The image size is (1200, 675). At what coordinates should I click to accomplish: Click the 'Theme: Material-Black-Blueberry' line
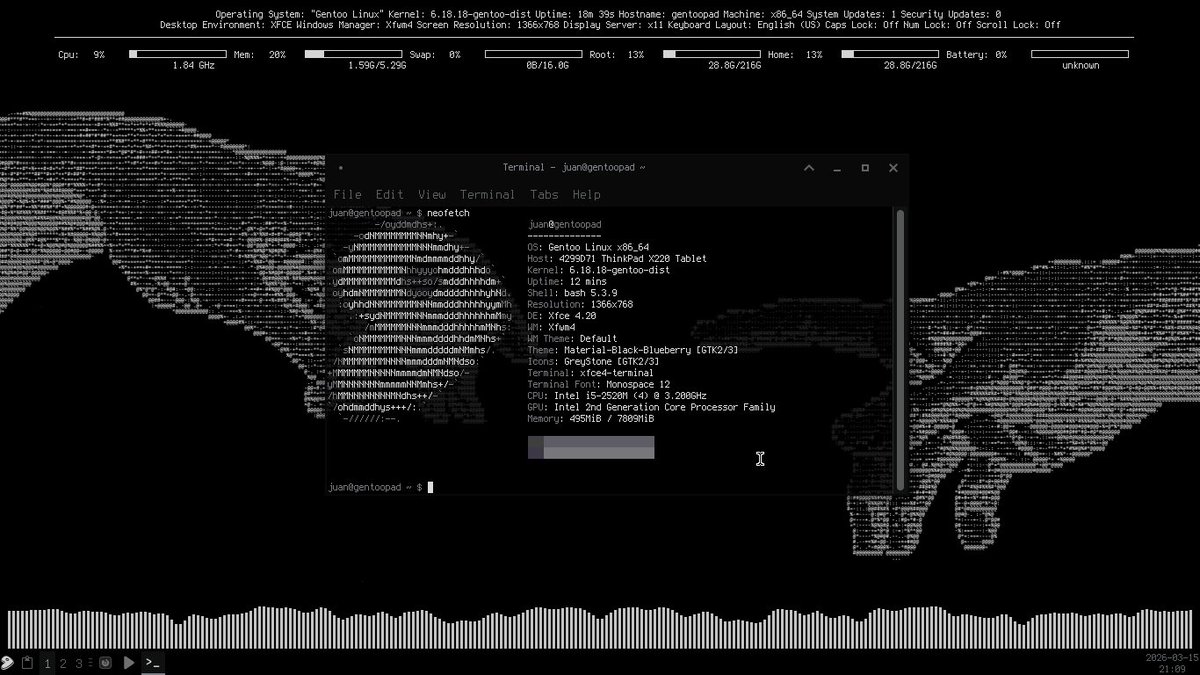click(633, 350)
